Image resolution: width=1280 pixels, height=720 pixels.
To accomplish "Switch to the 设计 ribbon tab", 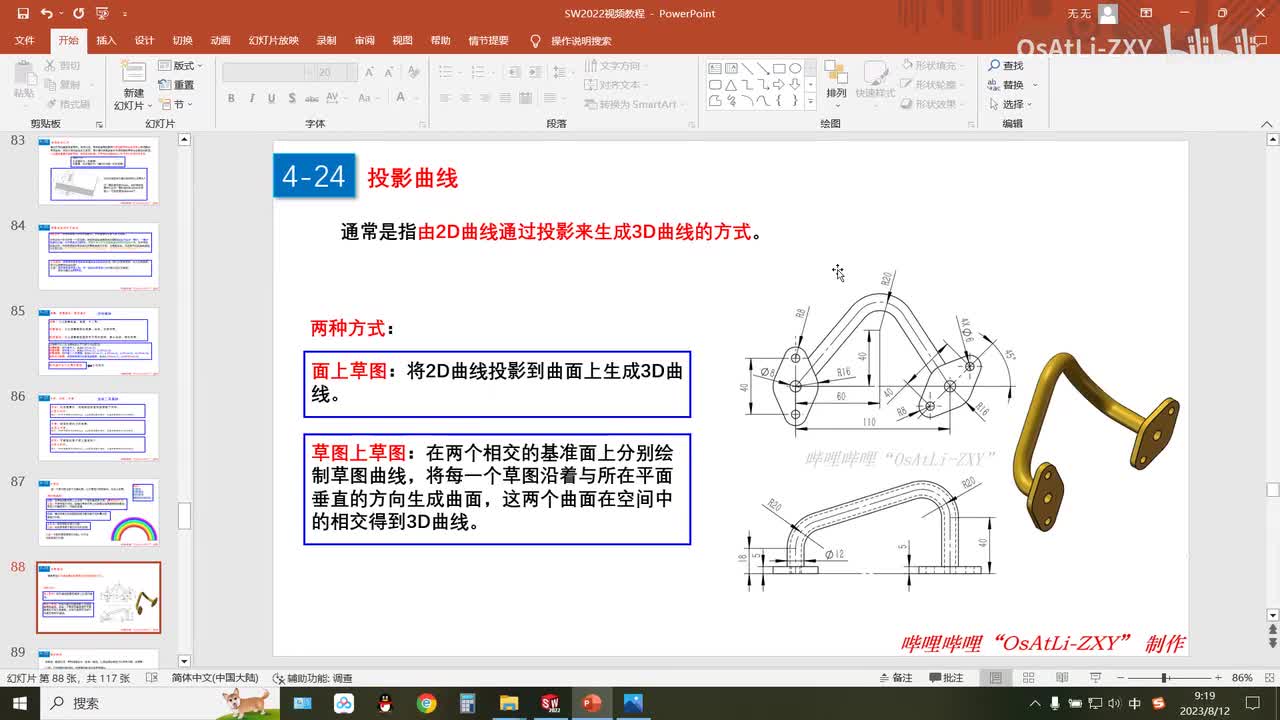I will [x=144, y=41].
